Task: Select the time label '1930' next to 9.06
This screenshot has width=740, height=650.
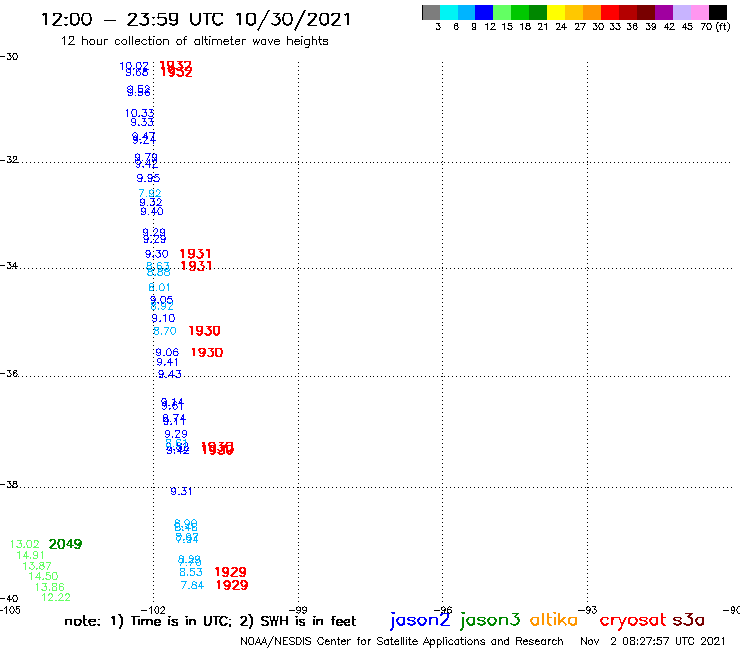Action: tap(207, 353)
